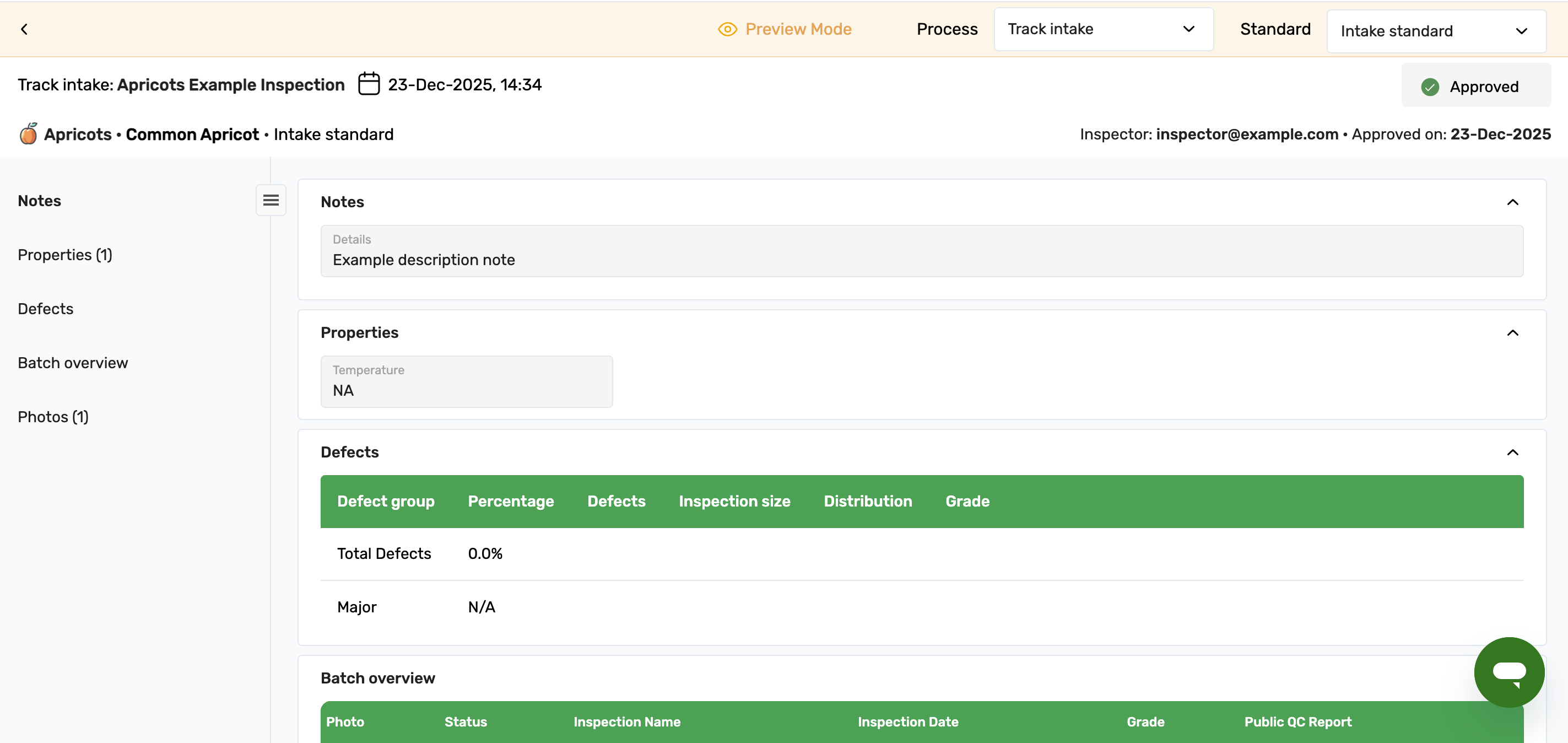Toggle the sidebar hamburger menu icon
The width and height of the screenshot is (1568, 743).
pos(271,201)
